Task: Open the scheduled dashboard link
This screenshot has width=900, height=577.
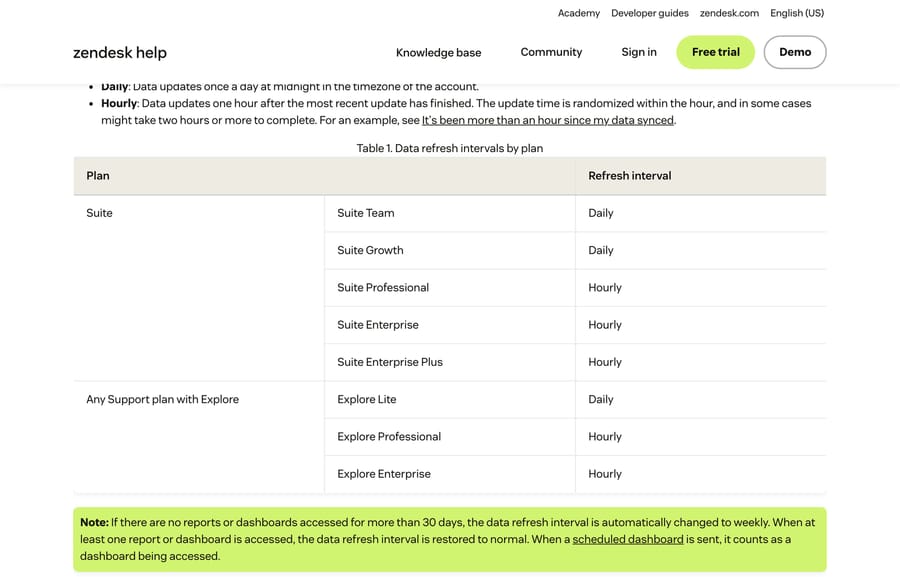Action: click(628, 539)
